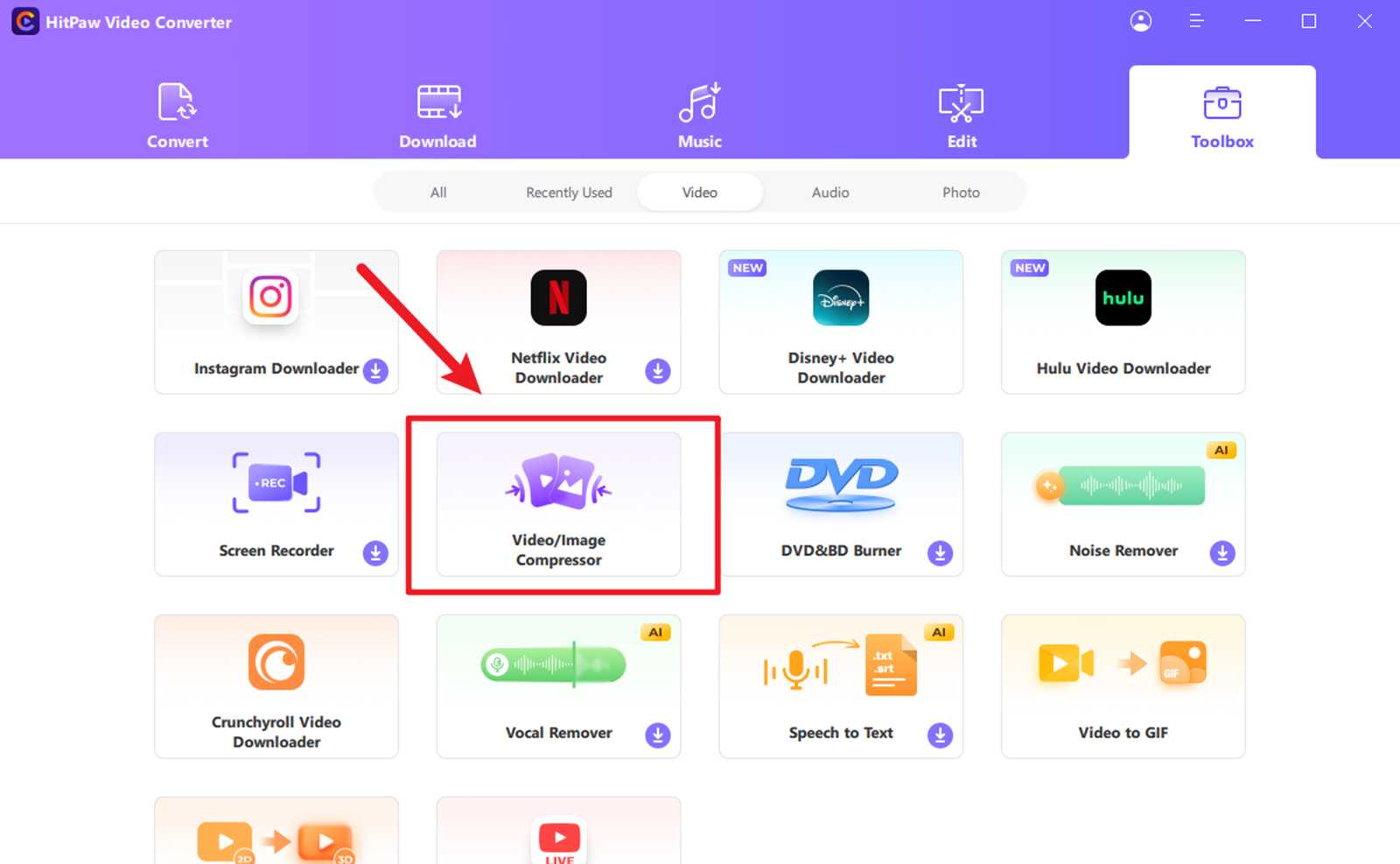Launch the Crunchyroll Video Downloader
The width and height of the screenshot is (1400, 864).
pyautogui.click(x=276, y=686)
